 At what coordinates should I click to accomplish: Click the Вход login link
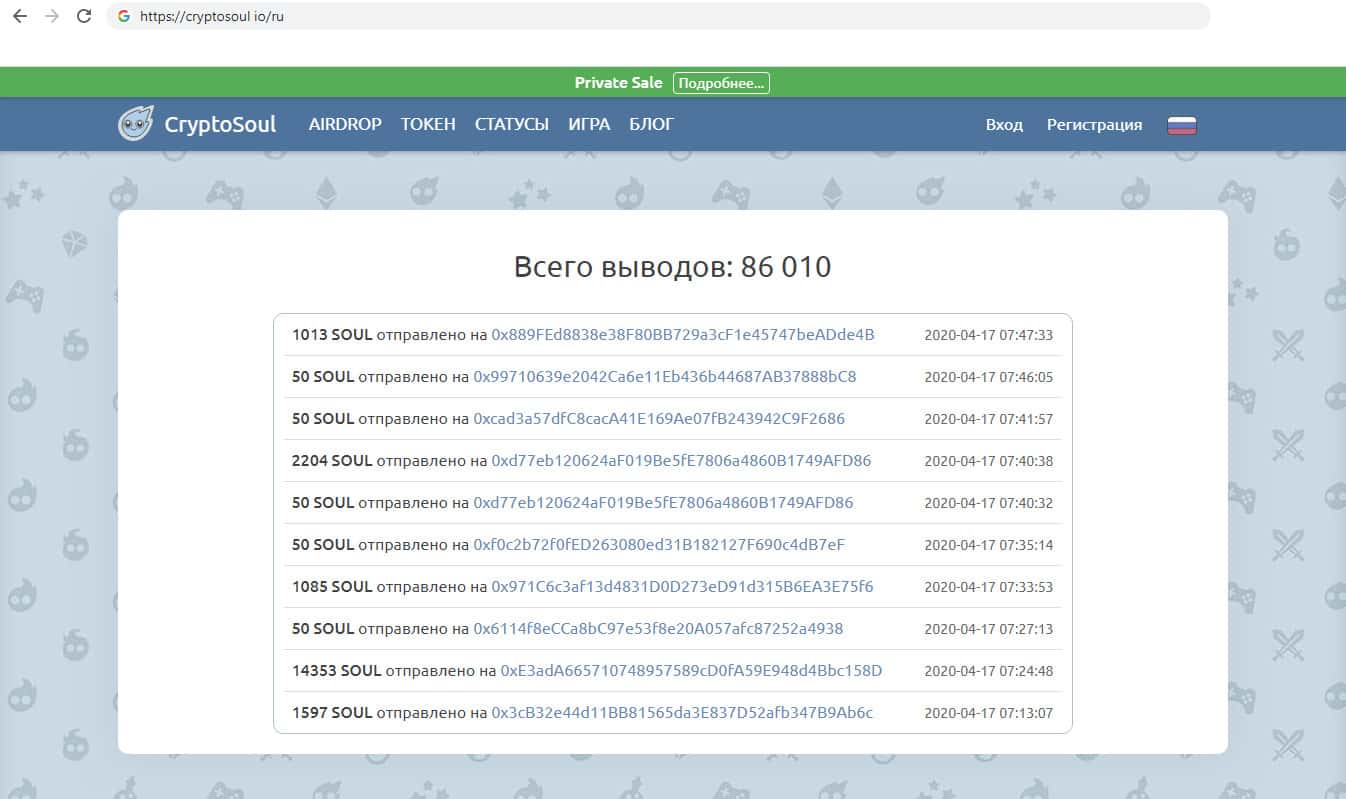point(1004,125)
